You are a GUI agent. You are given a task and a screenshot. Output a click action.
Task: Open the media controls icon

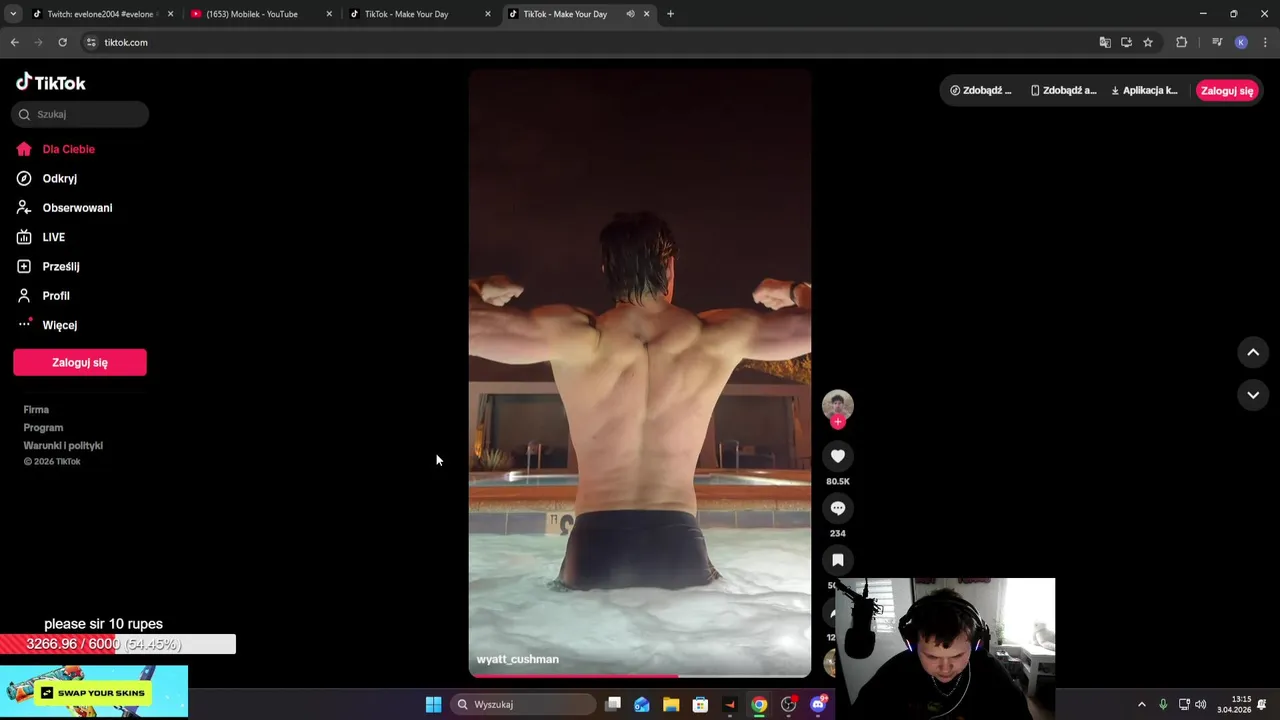1217,42
